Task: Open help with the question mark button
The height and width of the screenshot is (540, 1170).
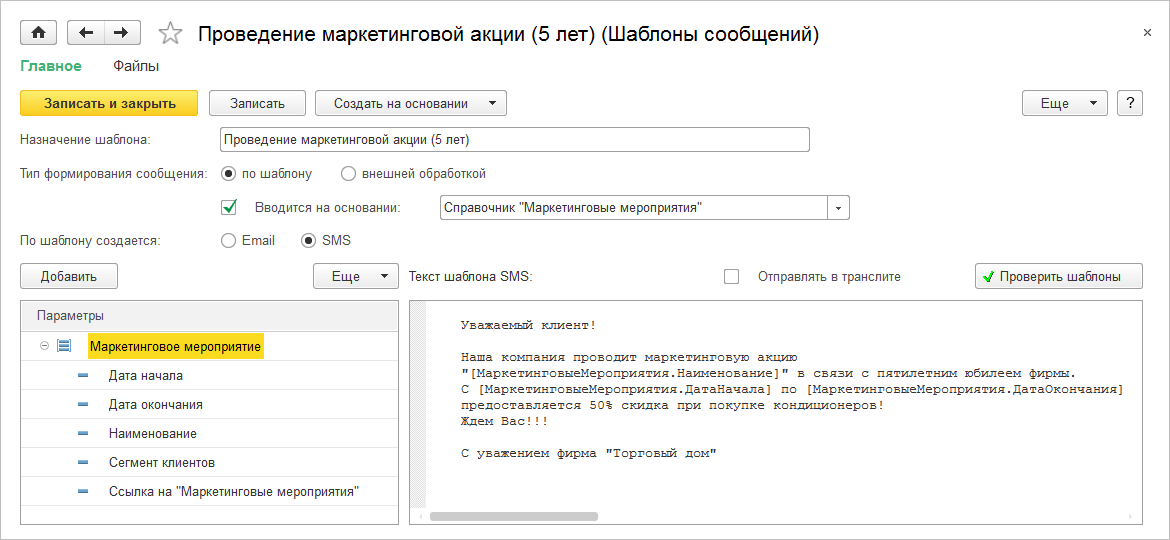Action: (1130, 103)
